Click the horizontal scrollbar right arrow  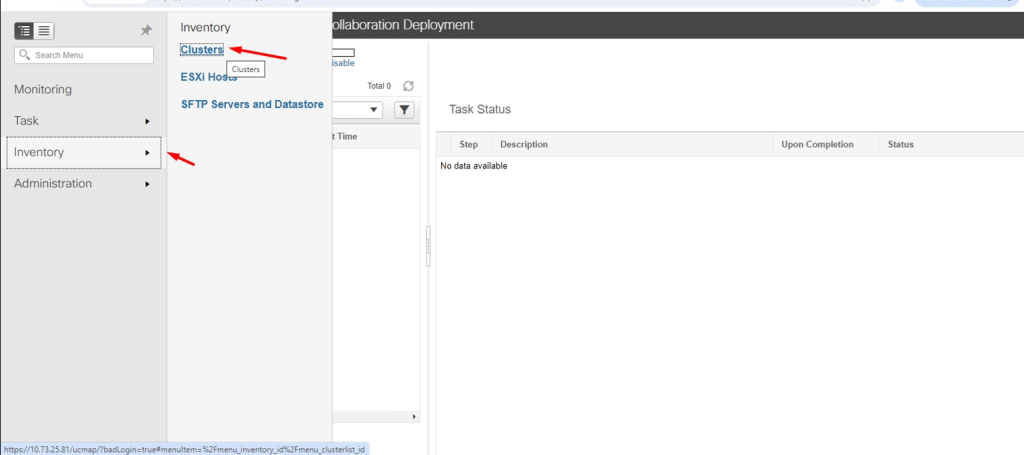pyautogui.click(x=415, y=416)
